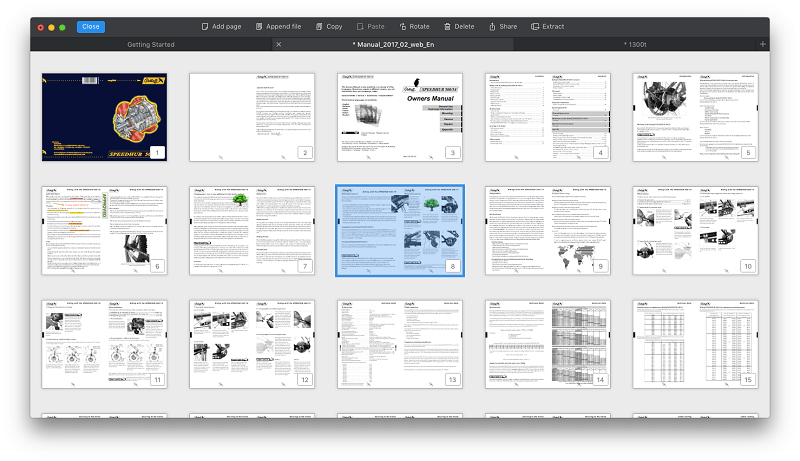Click the Extract icon in toolbar
This screenshot has width=800, height=461.
point(535,27)
